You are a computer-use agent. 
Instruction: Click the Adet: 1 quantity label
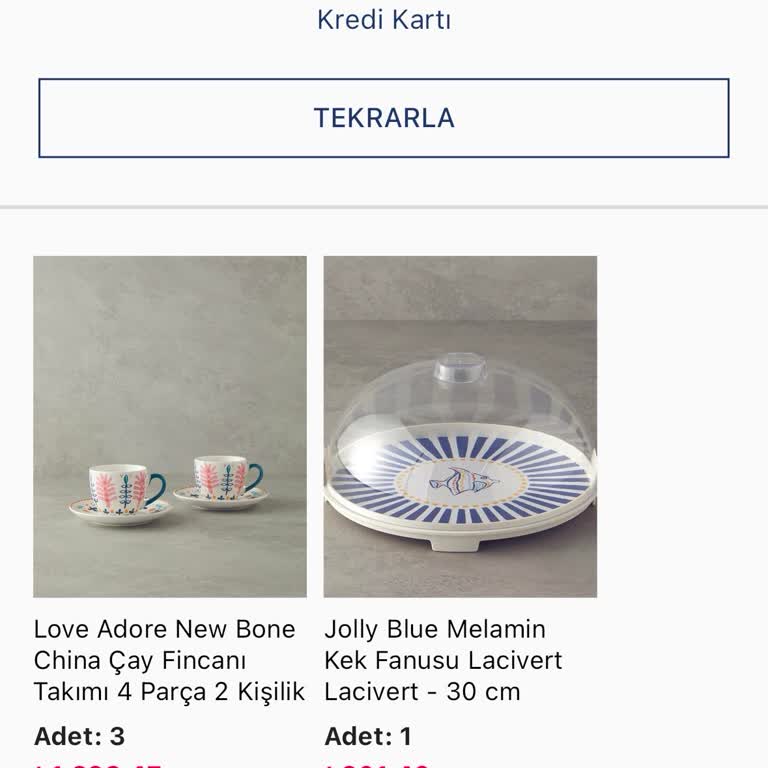pyautogui.click(x=368, y=736)
